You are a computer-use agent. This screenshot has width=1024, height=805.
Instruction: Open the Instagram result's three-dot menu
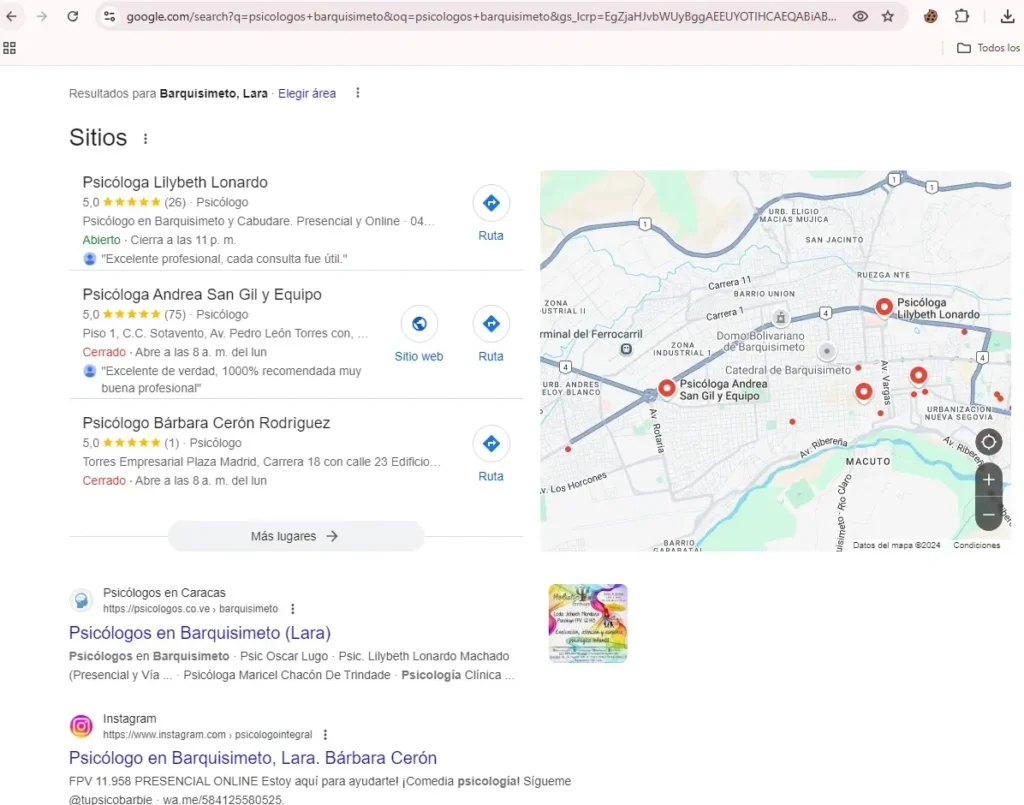(326, 733)
